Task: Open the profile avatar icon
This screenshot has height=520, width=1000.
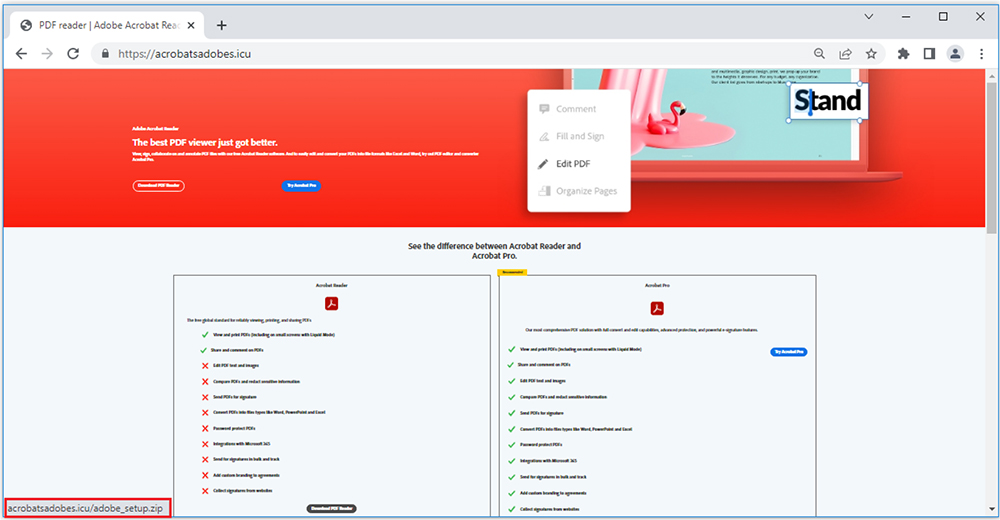Action: 955,54
